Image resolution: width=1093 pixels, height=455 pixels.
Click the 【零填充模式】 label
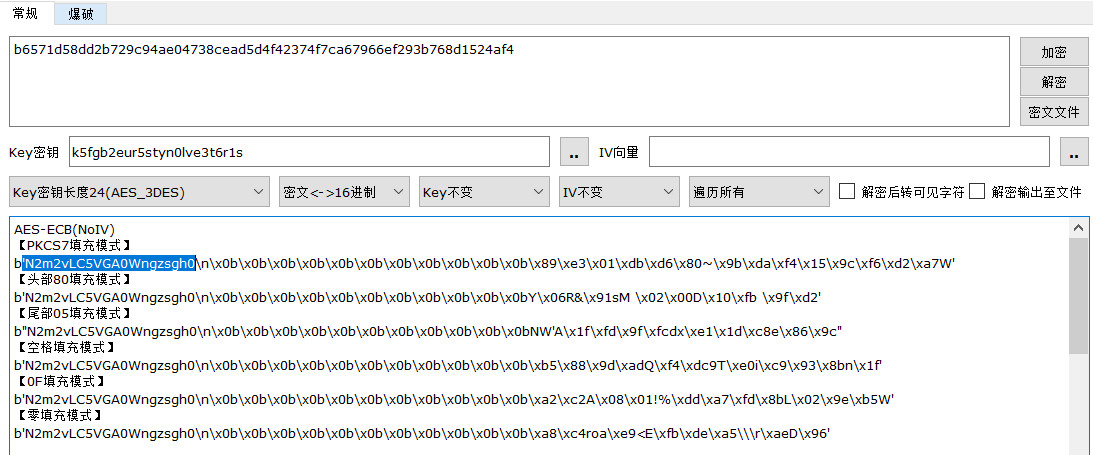[x=57, y=416]
